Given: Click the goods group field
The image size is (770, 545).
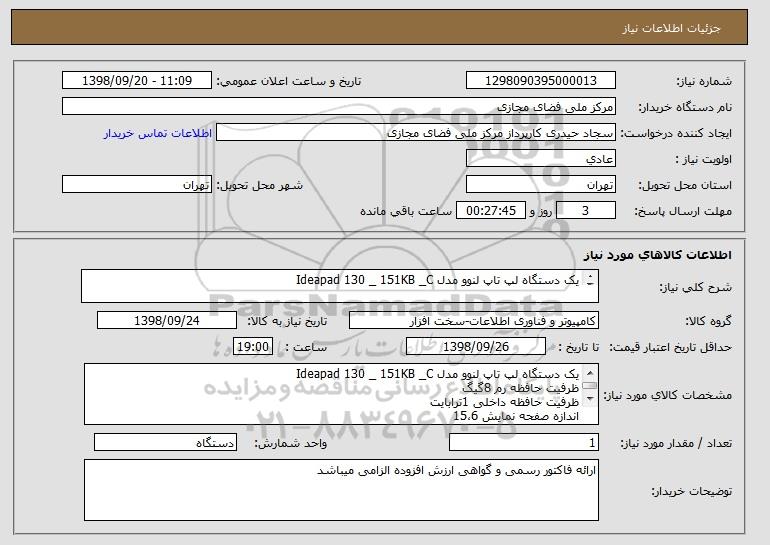Looking at the screenshot, I should [x=474, y=321].
